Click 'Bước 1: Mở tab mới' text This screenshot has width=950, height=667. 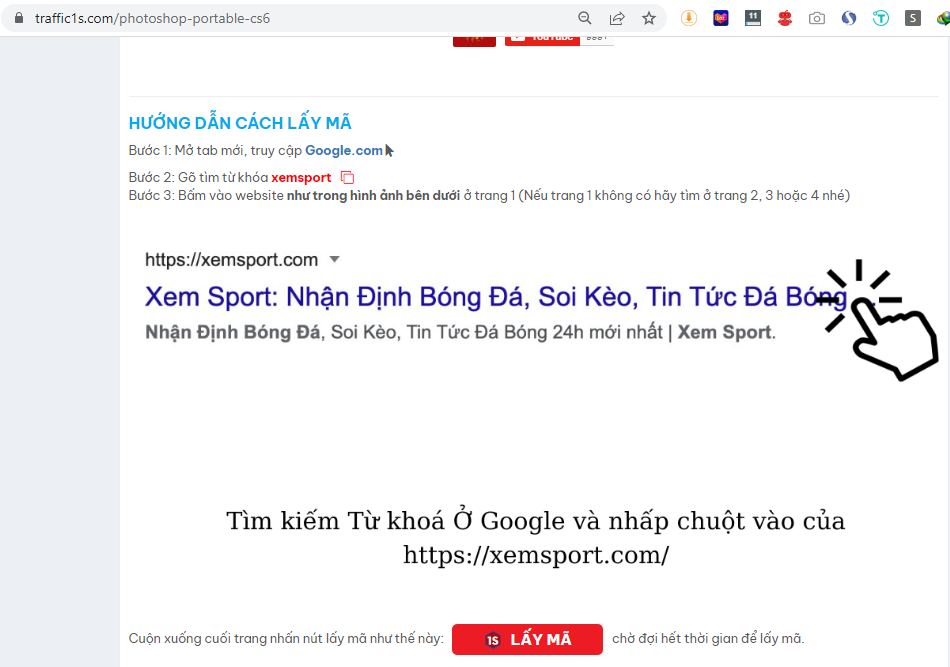tap(187, 150)
